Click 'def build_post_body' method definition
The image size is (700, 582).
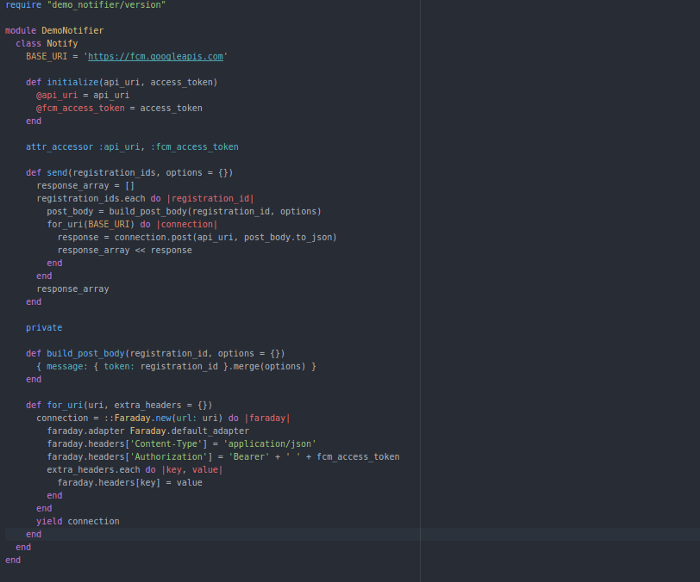click(155, 353)
